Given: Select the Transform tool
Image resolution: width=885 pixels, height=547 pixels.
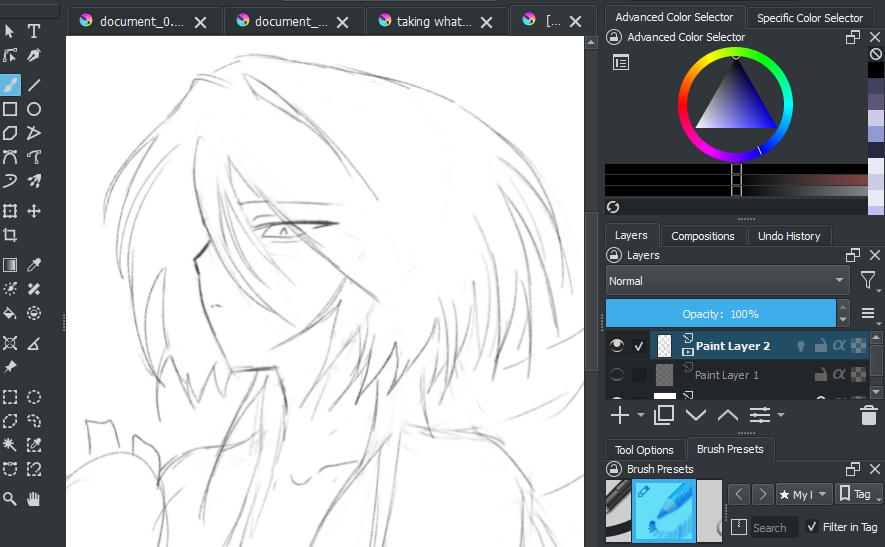Looking at the screenshot, I should 10,211.
